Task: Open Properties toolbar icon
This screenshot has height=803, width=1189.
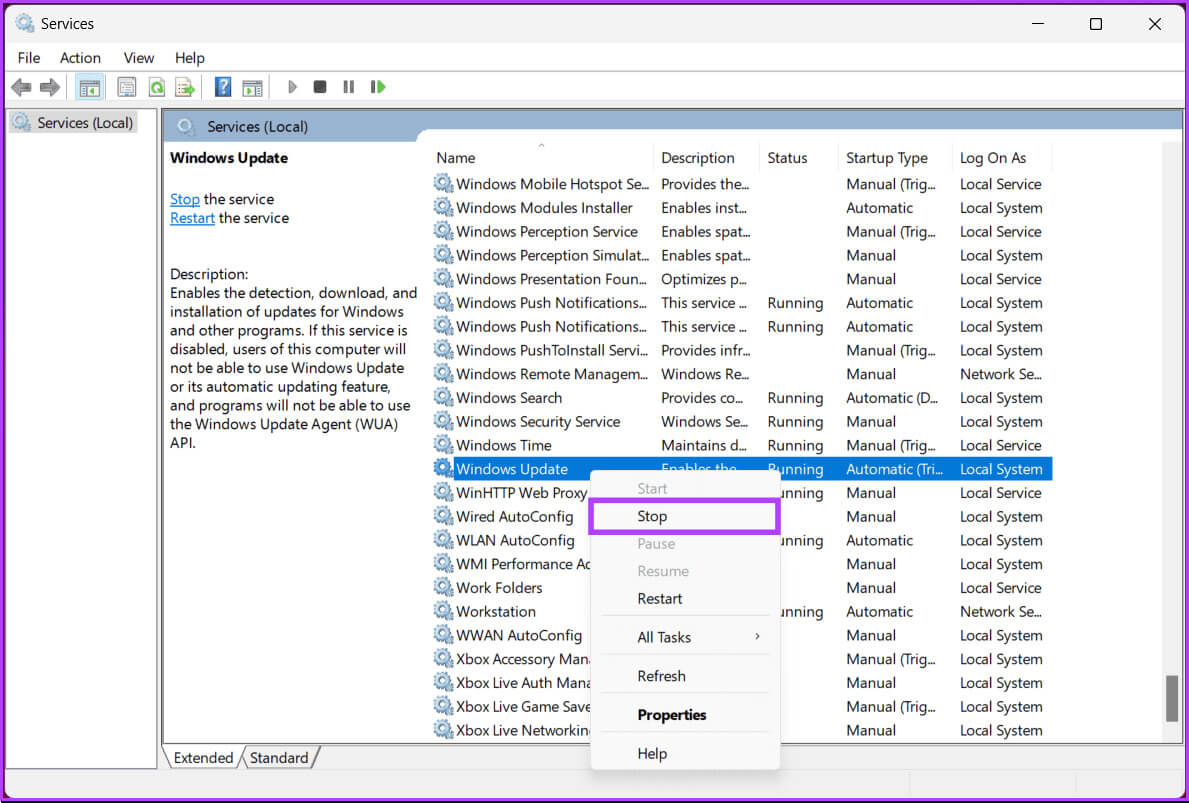Action: (127, 87)
